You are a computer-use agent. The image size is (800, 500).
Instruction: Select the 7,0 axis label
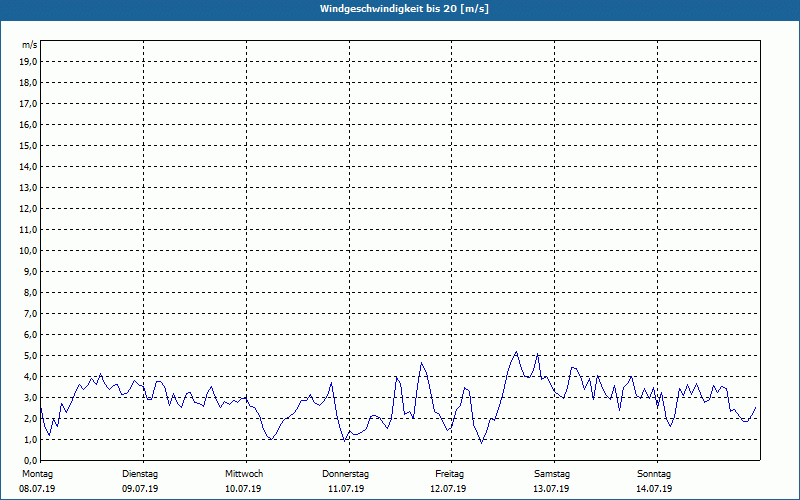(31, 314)
